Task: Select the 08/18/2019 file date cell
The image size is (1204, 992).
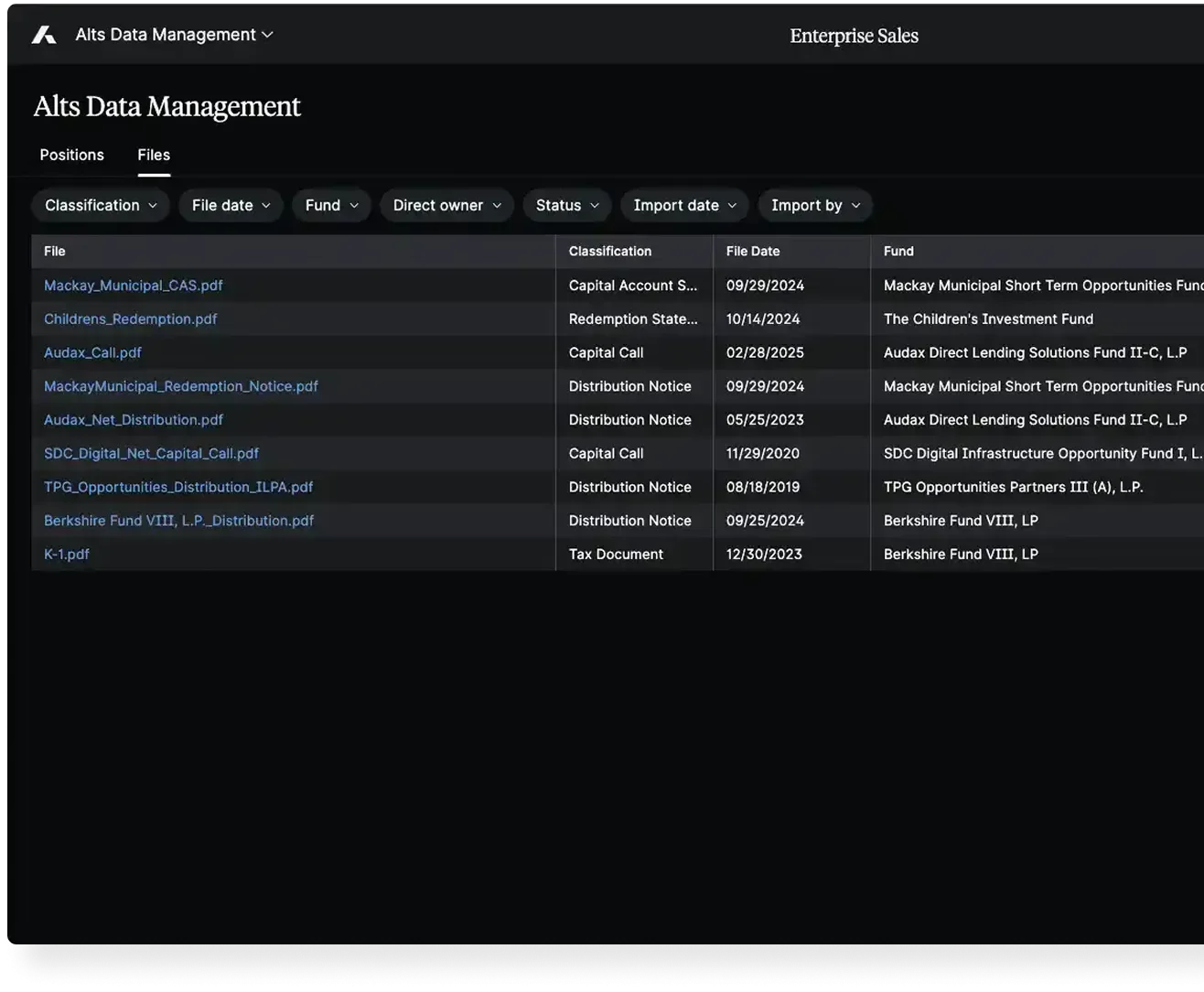Action: [x=791, y=487]
